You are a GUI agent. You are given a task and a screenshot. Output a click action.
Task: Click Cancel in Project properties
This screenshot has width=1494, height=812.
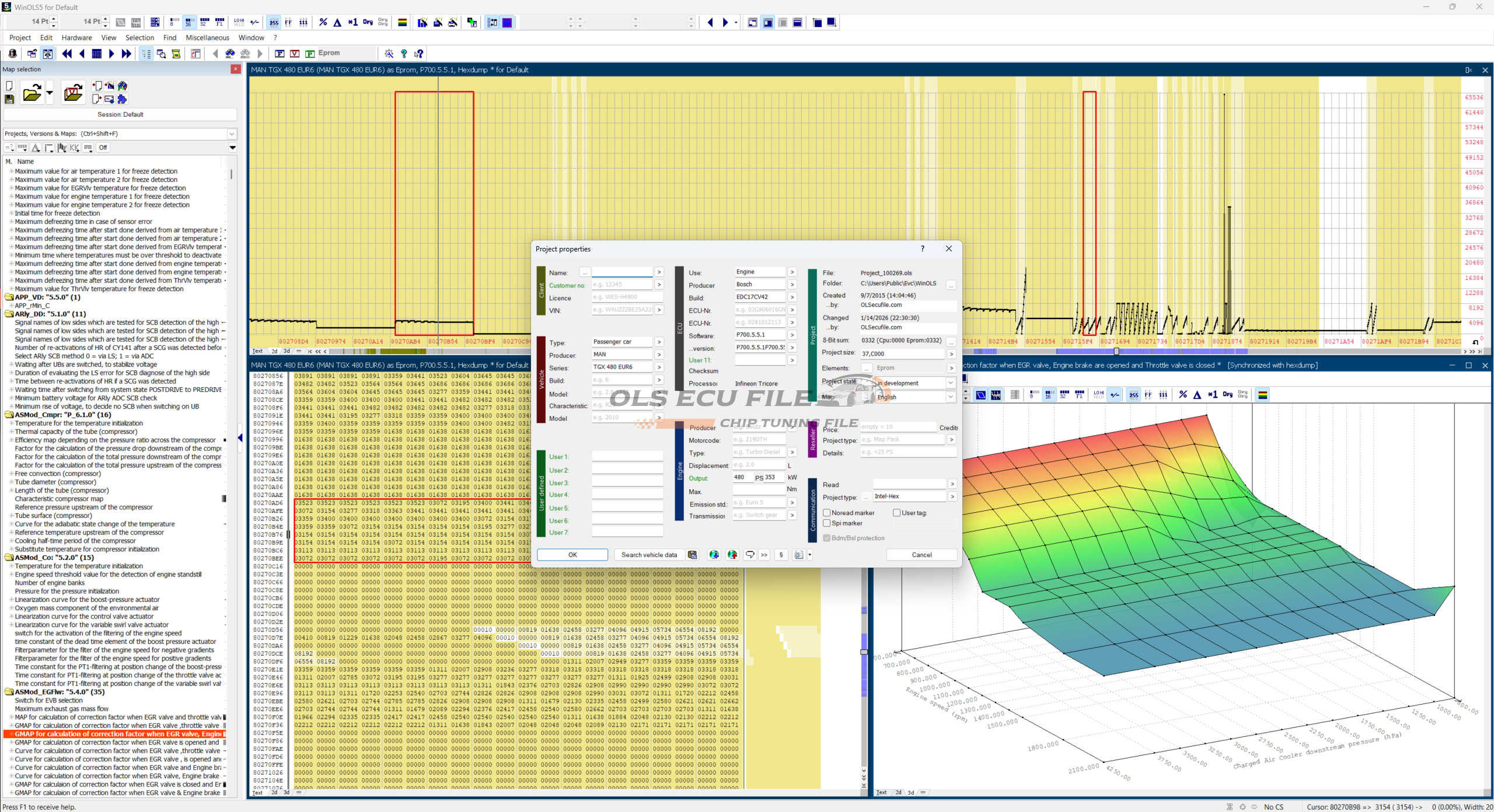click(921, 555)
